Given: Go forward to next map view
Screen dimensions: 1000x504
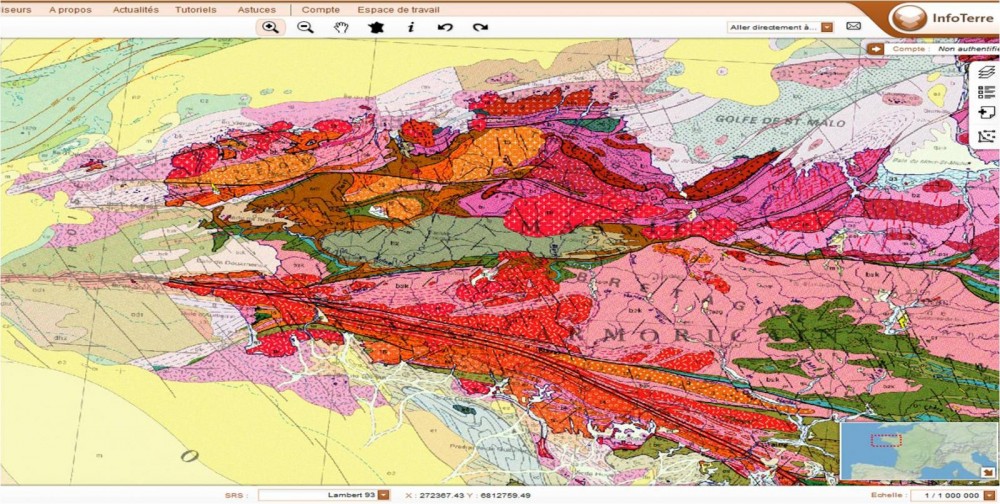Looking at the screenshot, I should click(x=481, y=27).
